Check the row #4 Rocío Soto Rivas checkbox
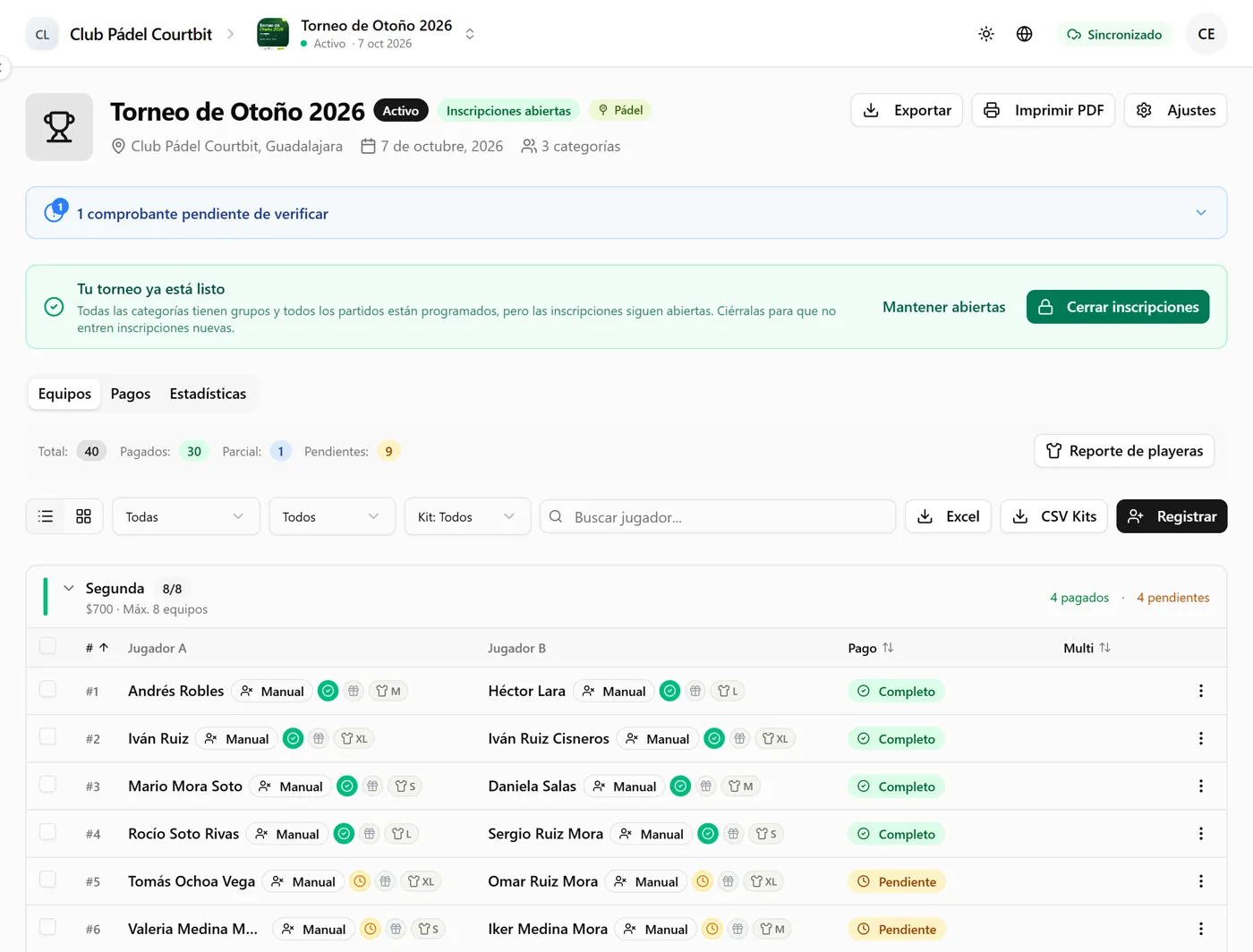 coord(48,832)
